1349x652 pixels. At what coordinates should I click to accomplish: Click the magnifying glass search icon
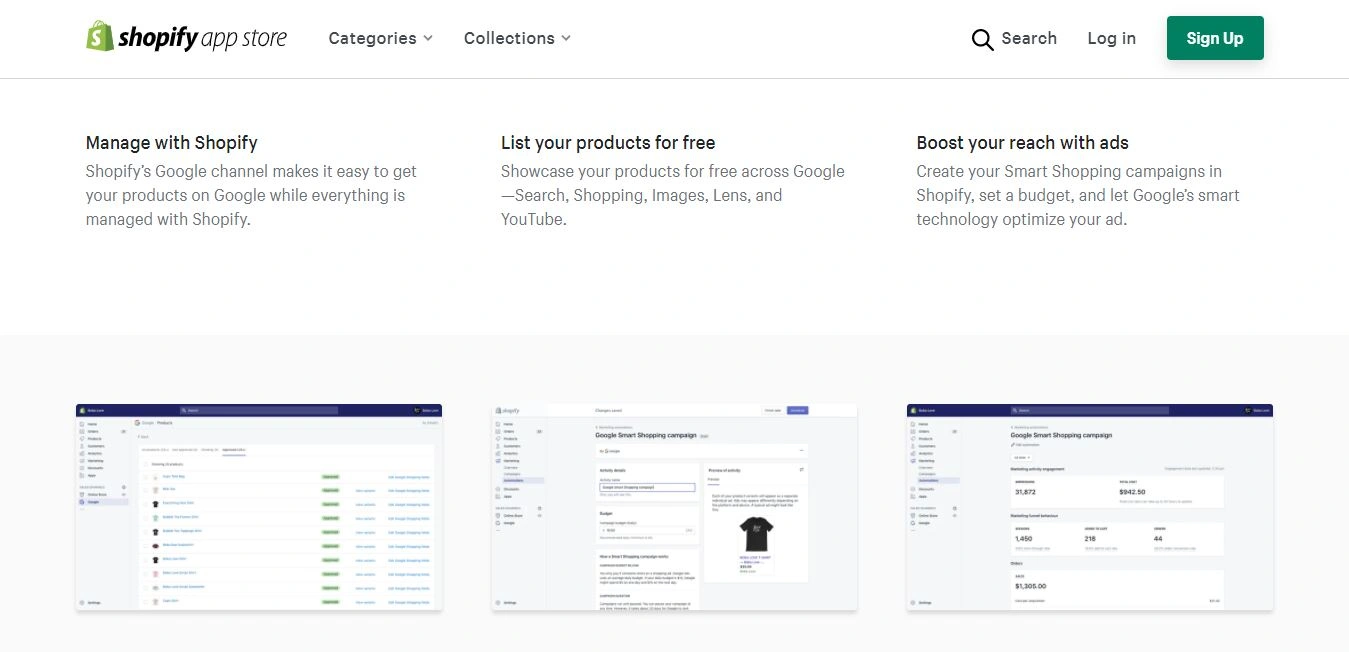982,39
